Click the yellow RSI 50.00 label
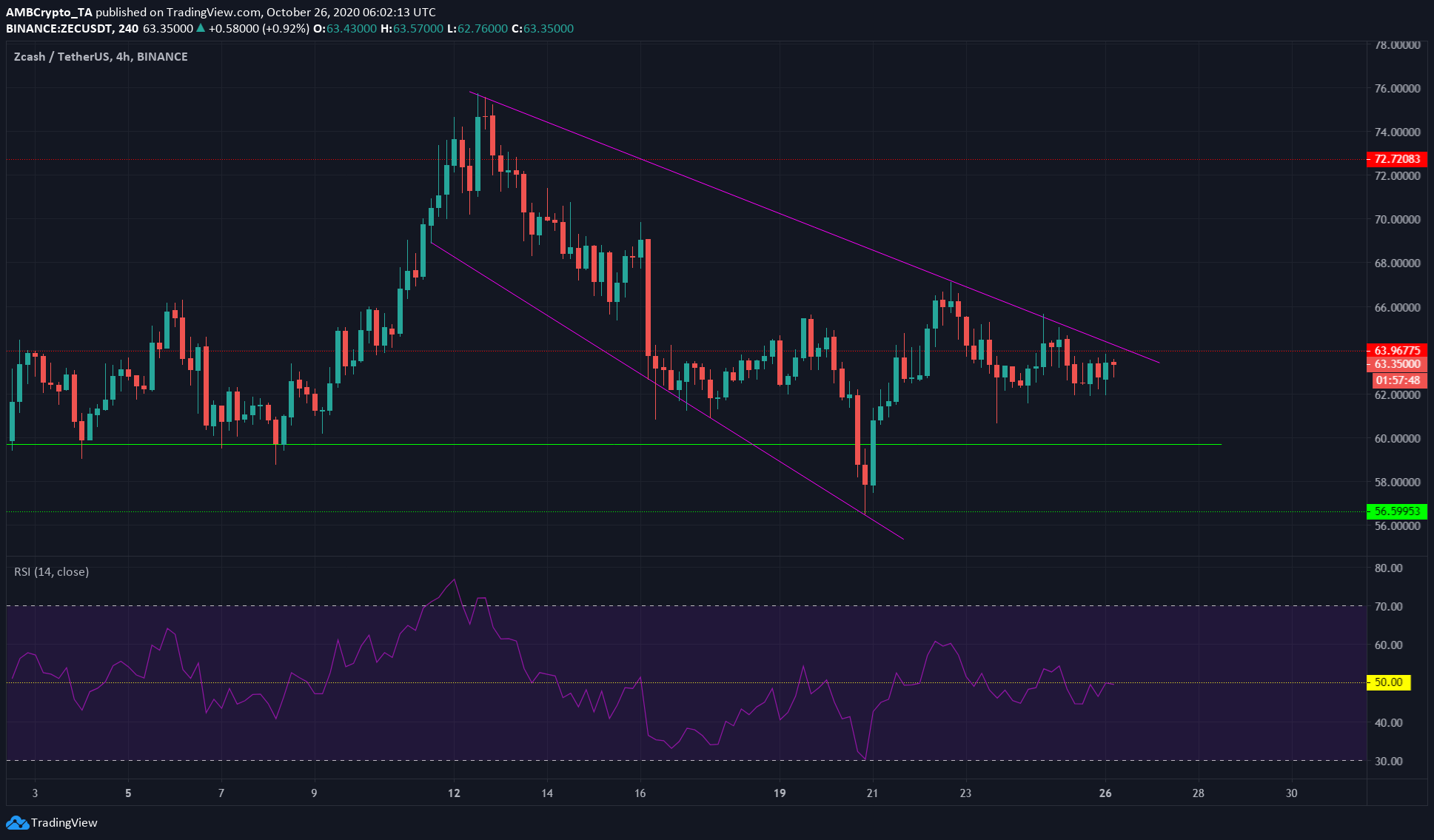The height and width of the screenshot is (840, 1434). click(1388, 682)
